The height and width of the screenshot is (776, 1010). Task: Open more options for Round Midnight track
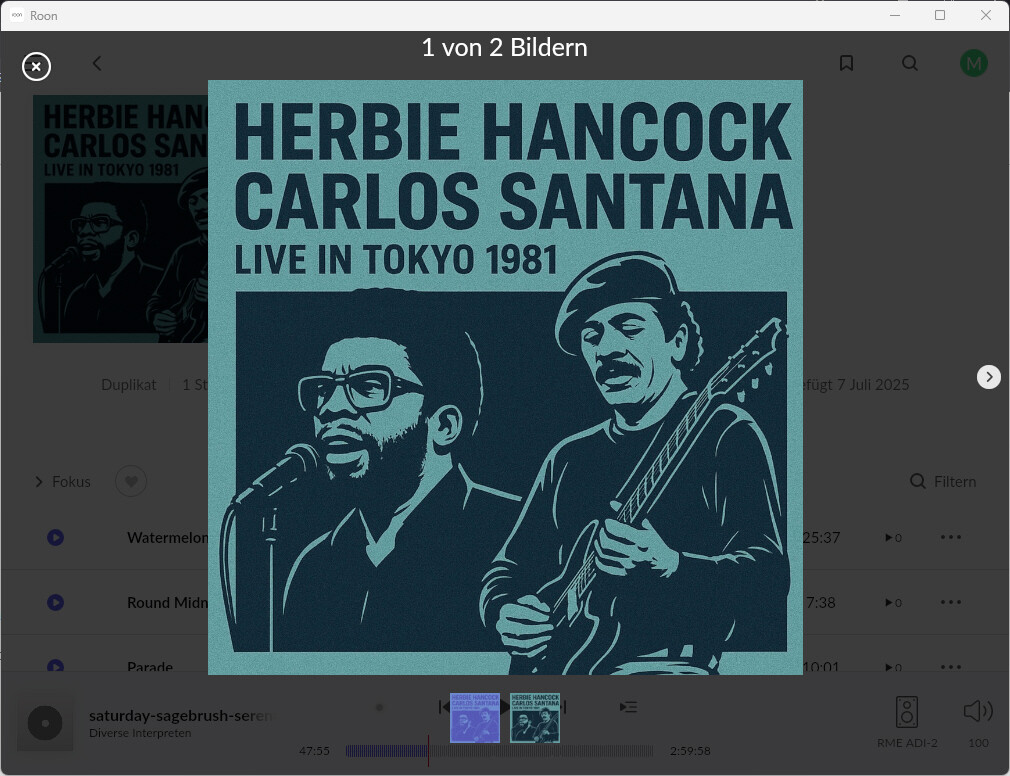click(x=951, y=602)
